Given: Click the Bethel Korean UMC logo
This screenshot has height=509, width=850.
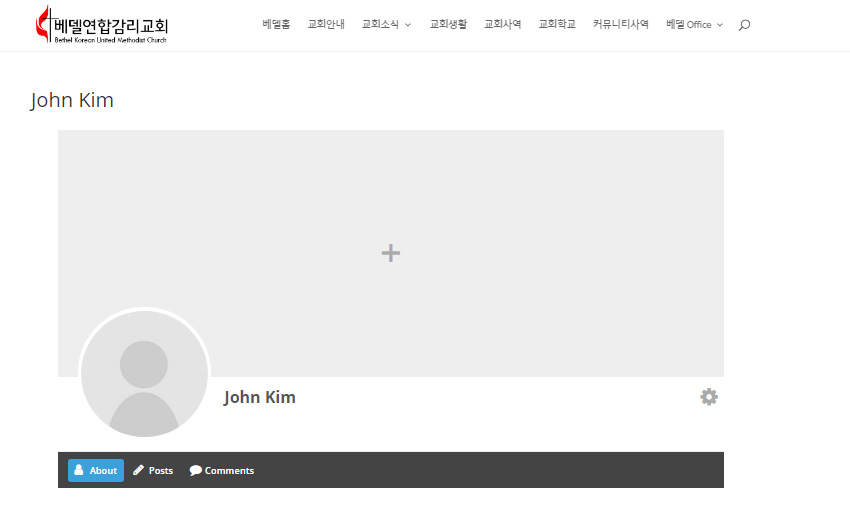Looking at the screenshot, I should pyautogui.click(x=101, y=25).
